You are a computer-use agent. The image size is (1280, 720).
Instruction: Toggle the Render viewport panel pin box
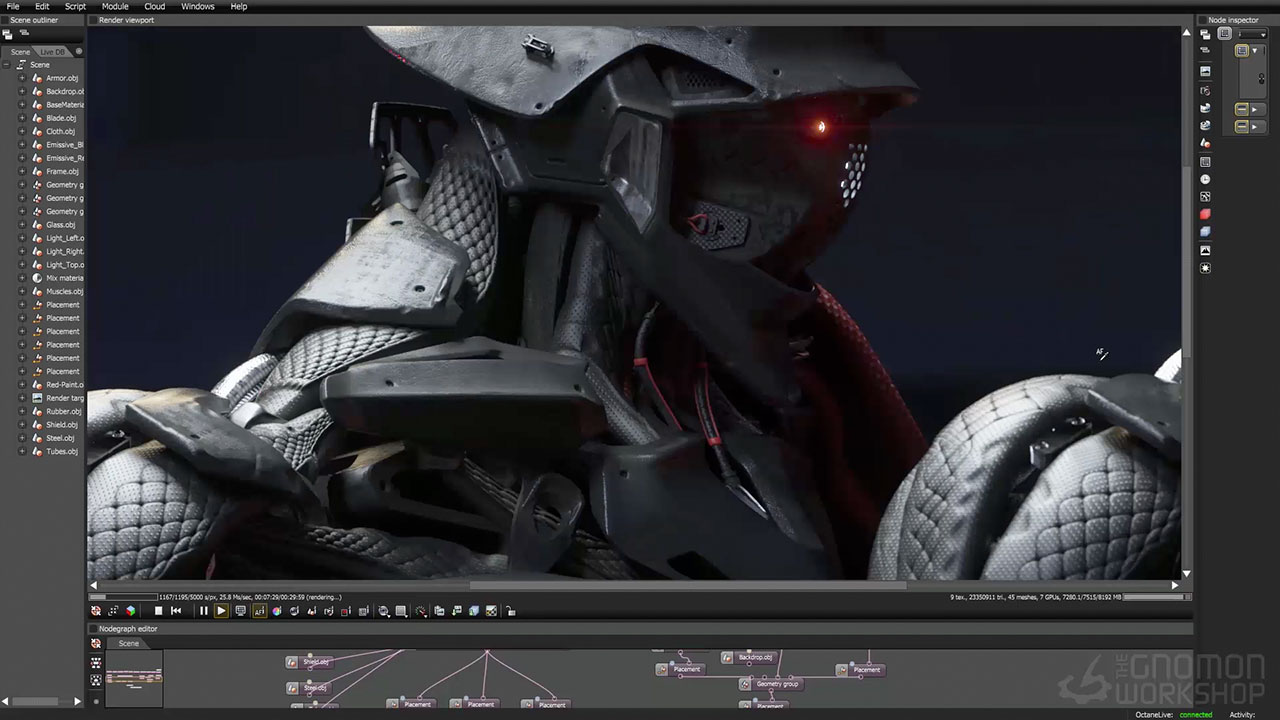(x=92, y=20)
